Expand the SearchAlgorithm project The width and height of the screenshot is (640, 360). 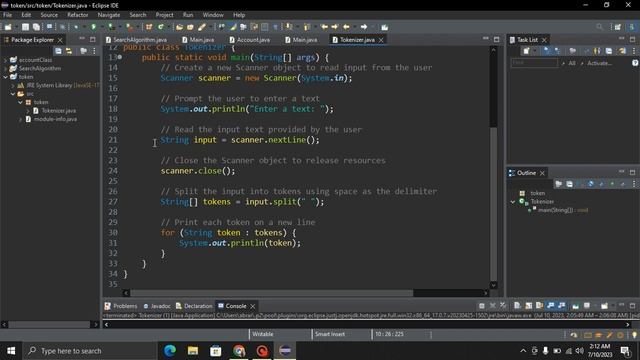[x=5, y=69]
